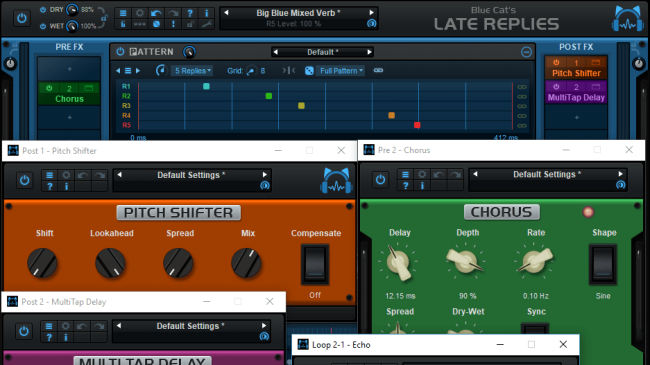Open info icon in Chorus window
Screen dimensions: 650x365
click(422, 186)
